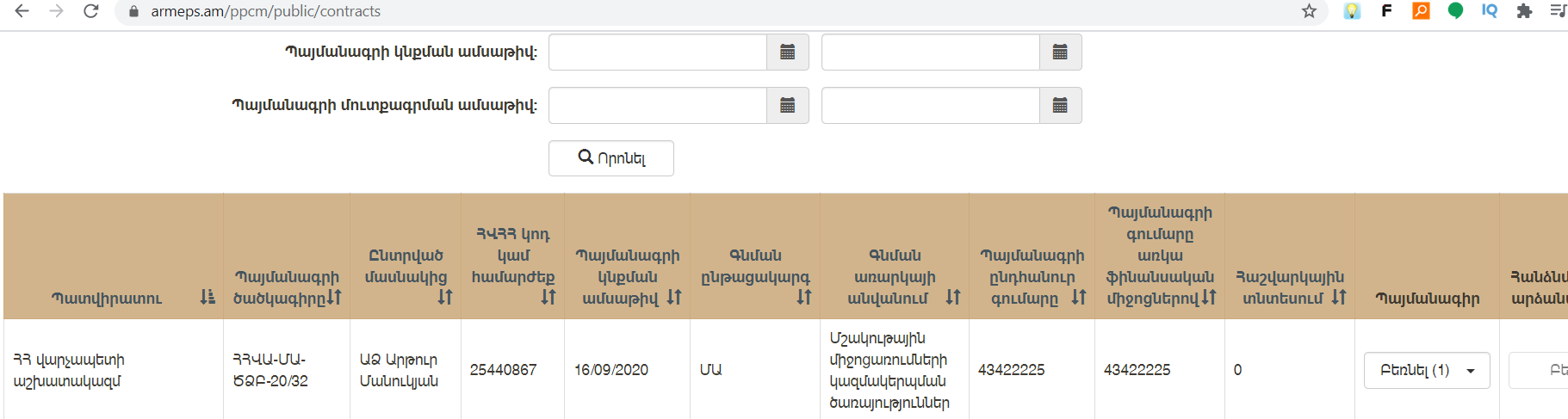
Task: Bookmark this page with the star icon
Action: point(1309,11)
